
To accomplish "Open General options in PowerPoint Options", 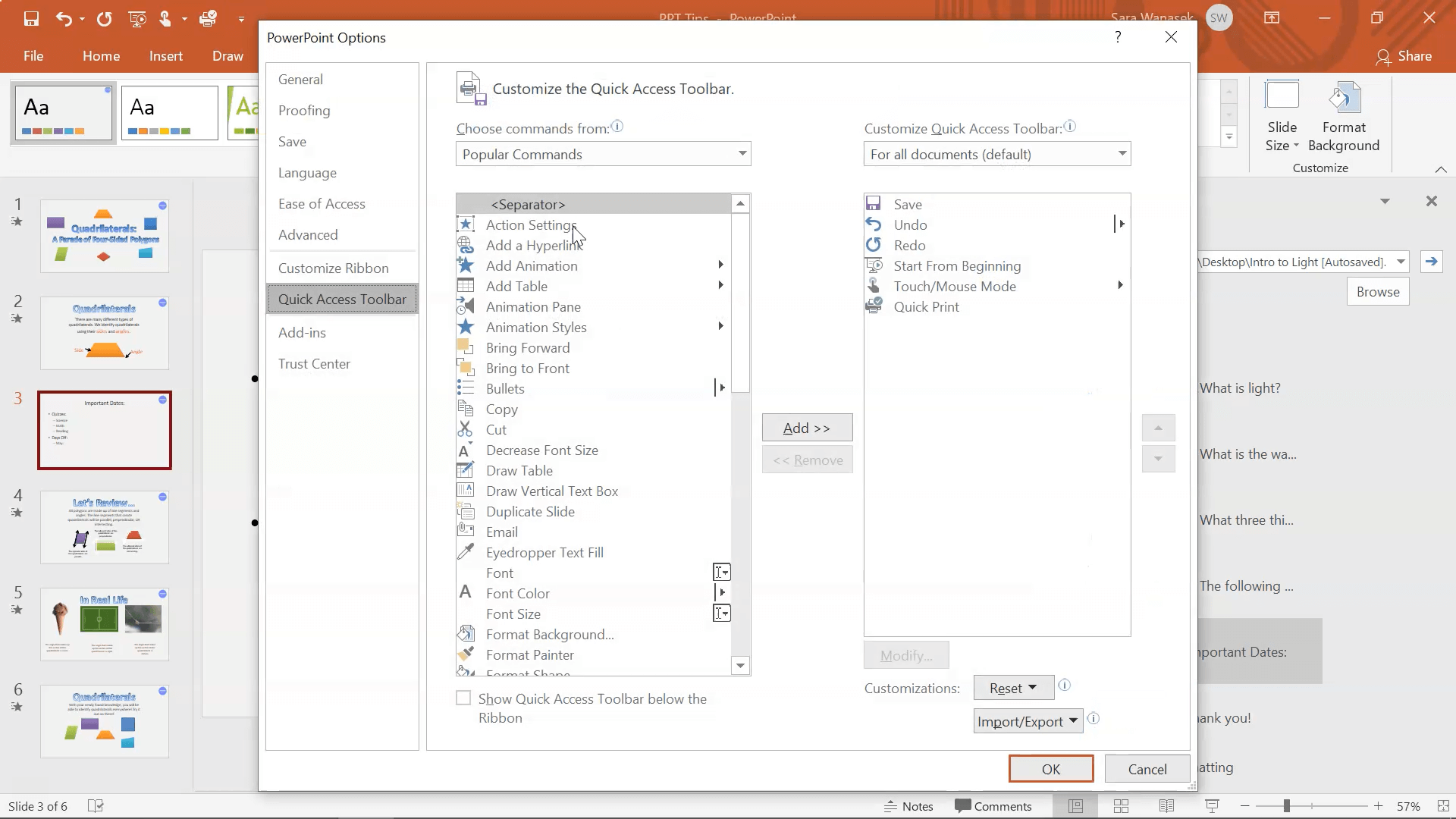I will [300, 79].
